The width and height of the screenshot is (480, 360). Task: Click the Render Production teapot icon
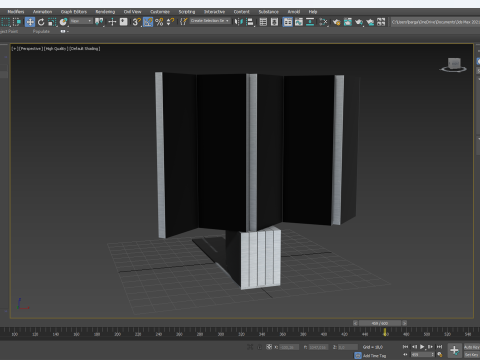tap(359, 22)
